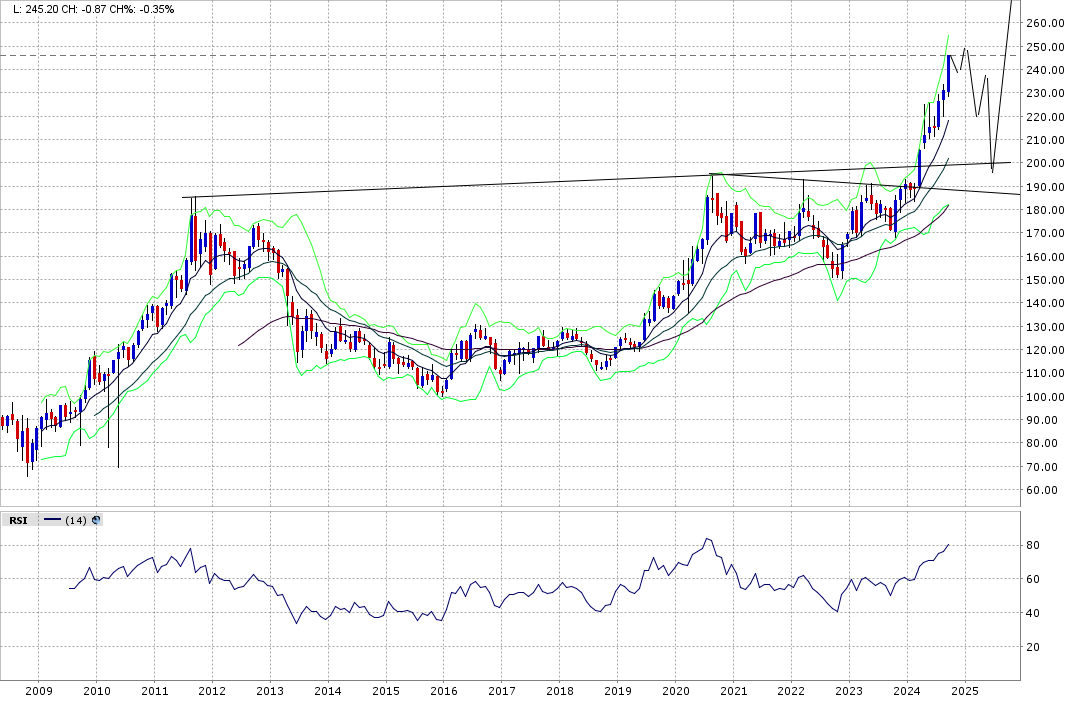
Task: Click the 60.00 price axis label
Action: (1043, 491)
